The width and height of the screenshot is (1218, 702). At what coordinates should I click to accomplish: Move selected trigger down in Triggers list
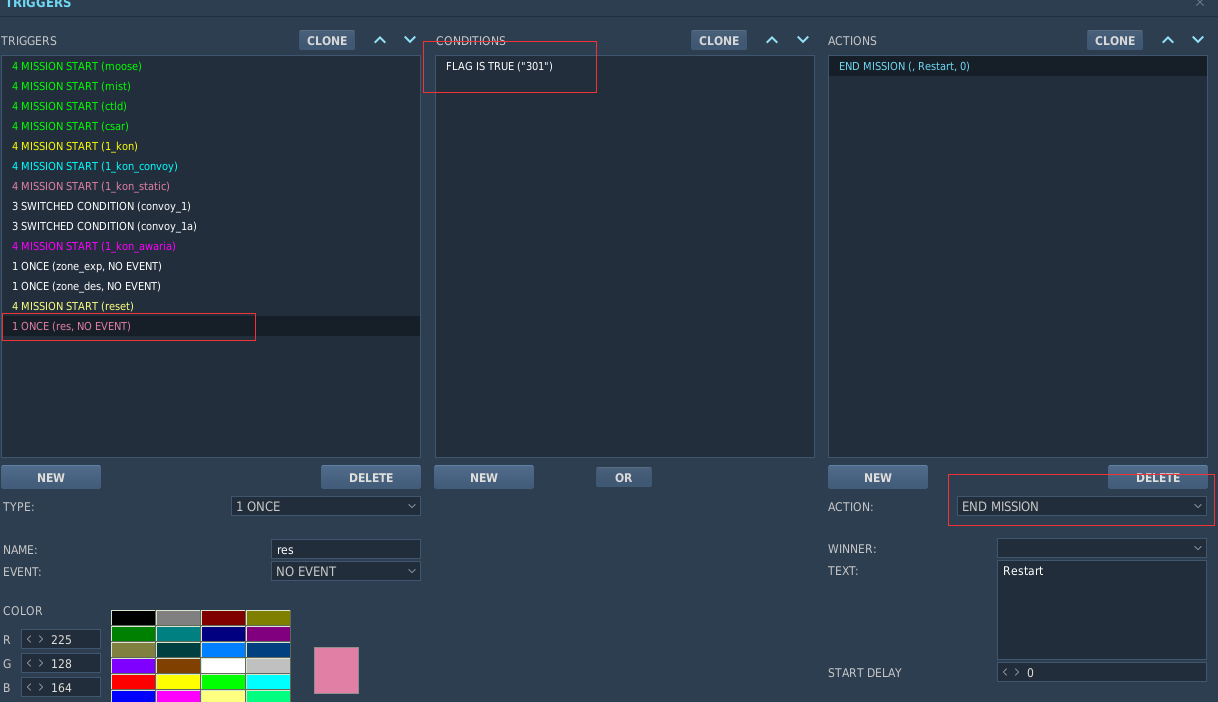point(410,40)
